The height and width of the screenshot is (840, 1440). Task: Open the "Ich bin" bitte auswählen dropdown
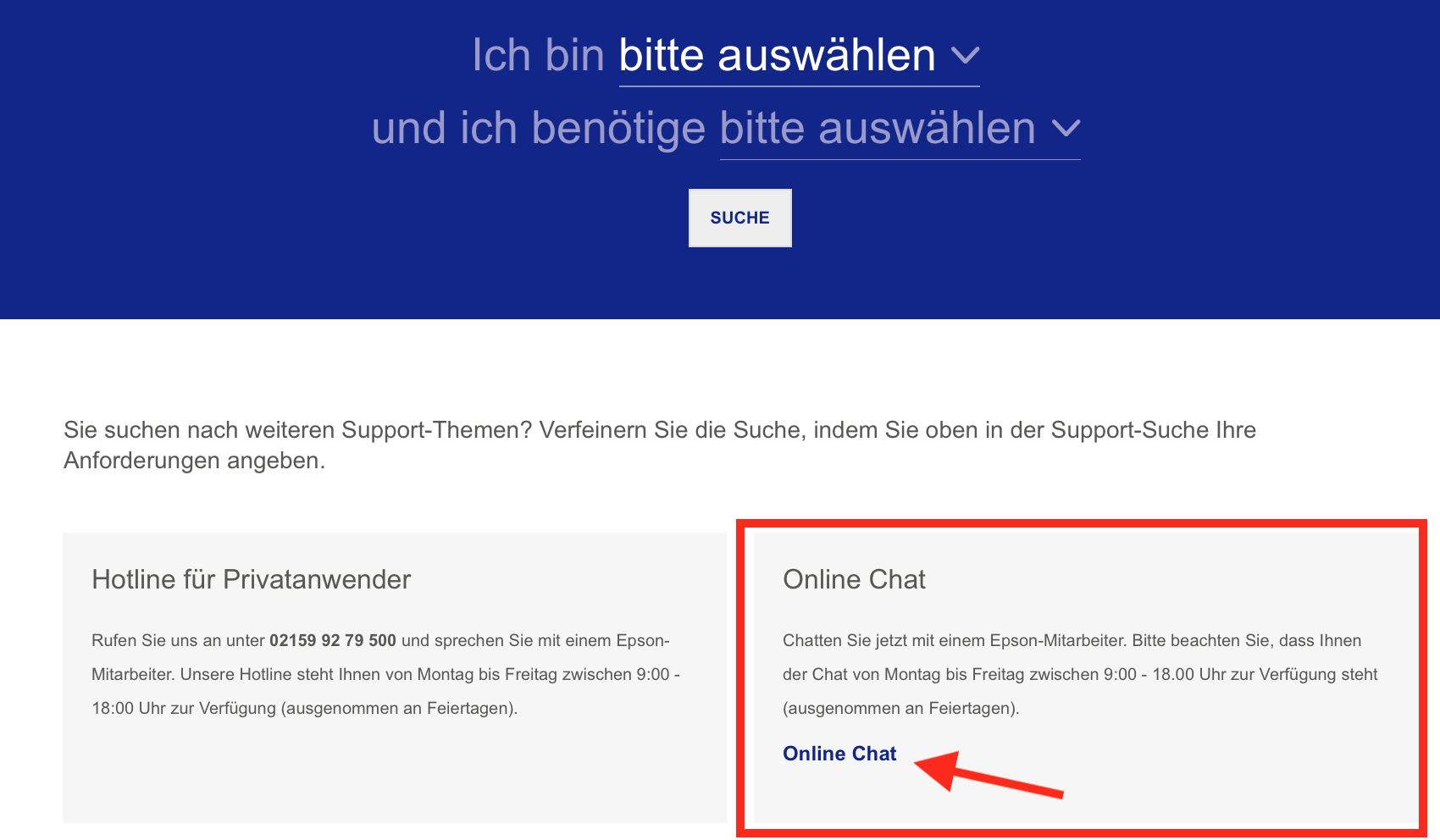pyautogui.click(x=799, y=56)
